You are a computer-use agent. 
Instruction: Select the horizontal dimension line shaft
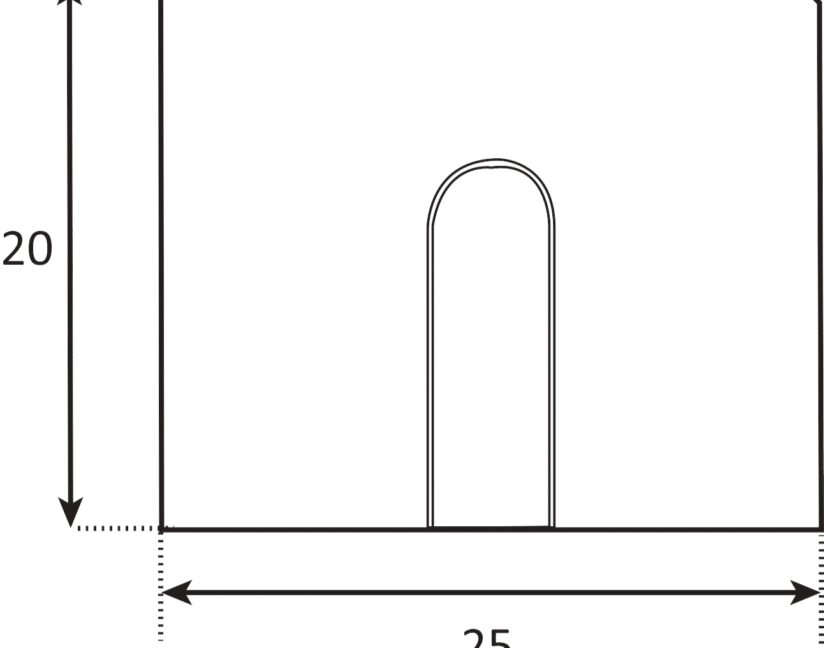point(490,593)
